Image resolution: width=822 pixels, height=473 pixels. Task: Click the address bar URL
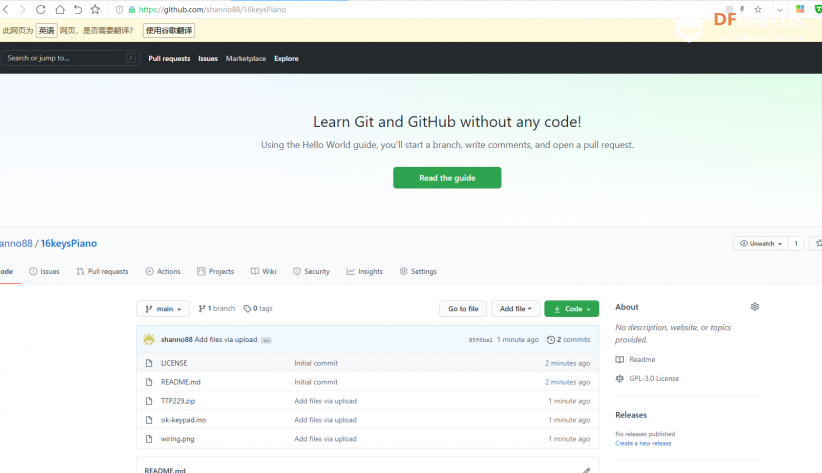(x=212, y=9)
